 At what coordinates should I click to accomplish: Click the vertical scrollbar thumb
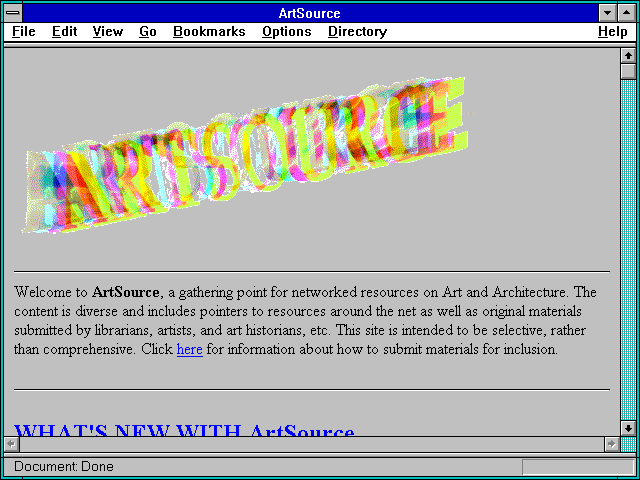pyautogui.click(x=628, y=71)
